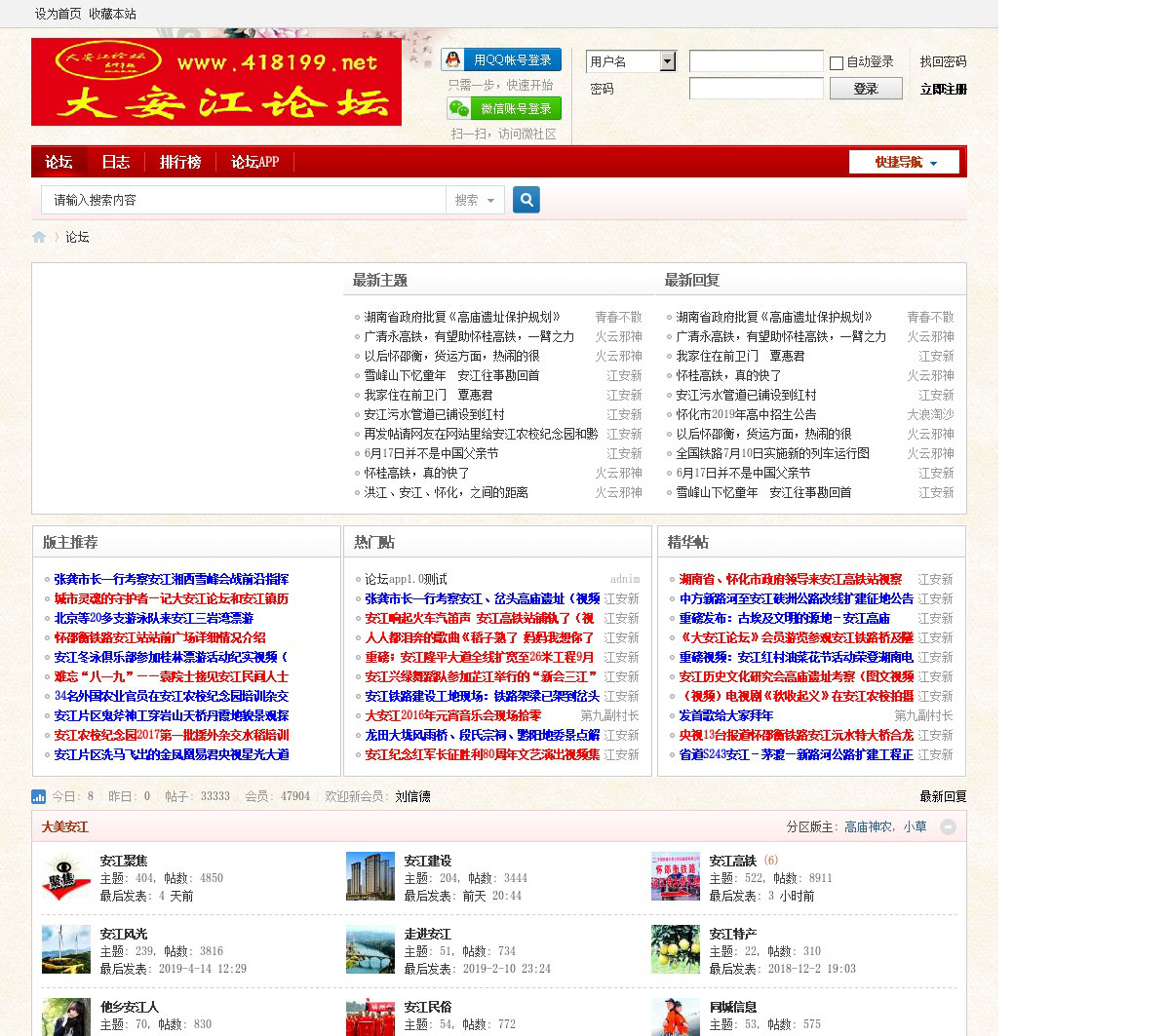The height and width of the screenshot is (1036, 1170).
Task: Open the 安江高铁 forum icon
Action: pos(676,876)
